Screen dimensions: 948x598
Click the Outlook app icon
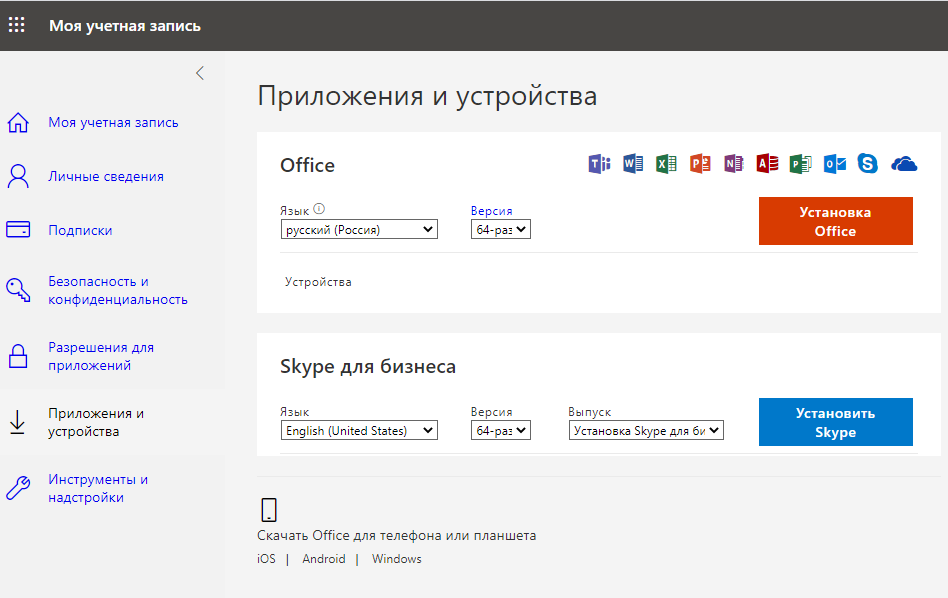(834, 163)
